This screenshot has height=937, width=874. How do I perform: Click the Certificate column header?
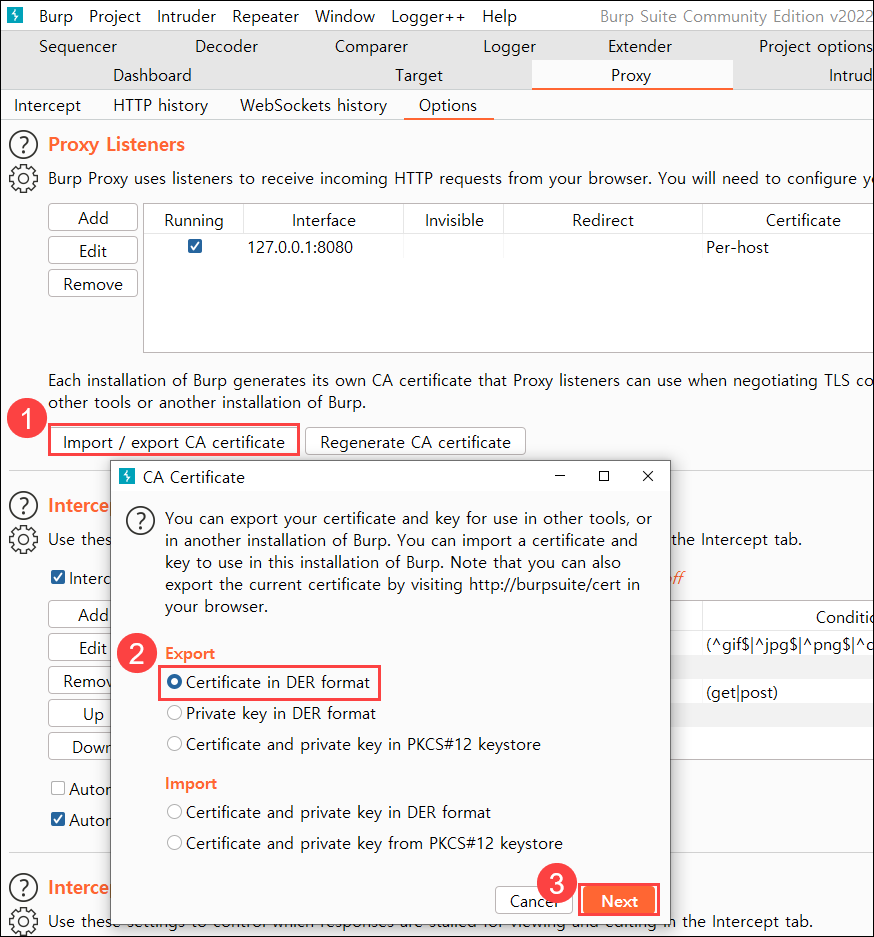789,219
